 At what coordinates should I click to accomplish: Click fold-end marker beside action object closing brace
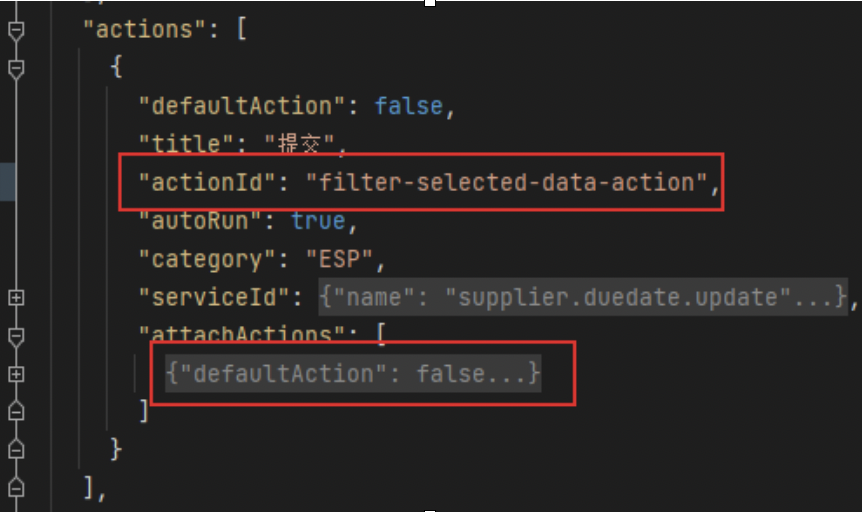click(15, 449)
